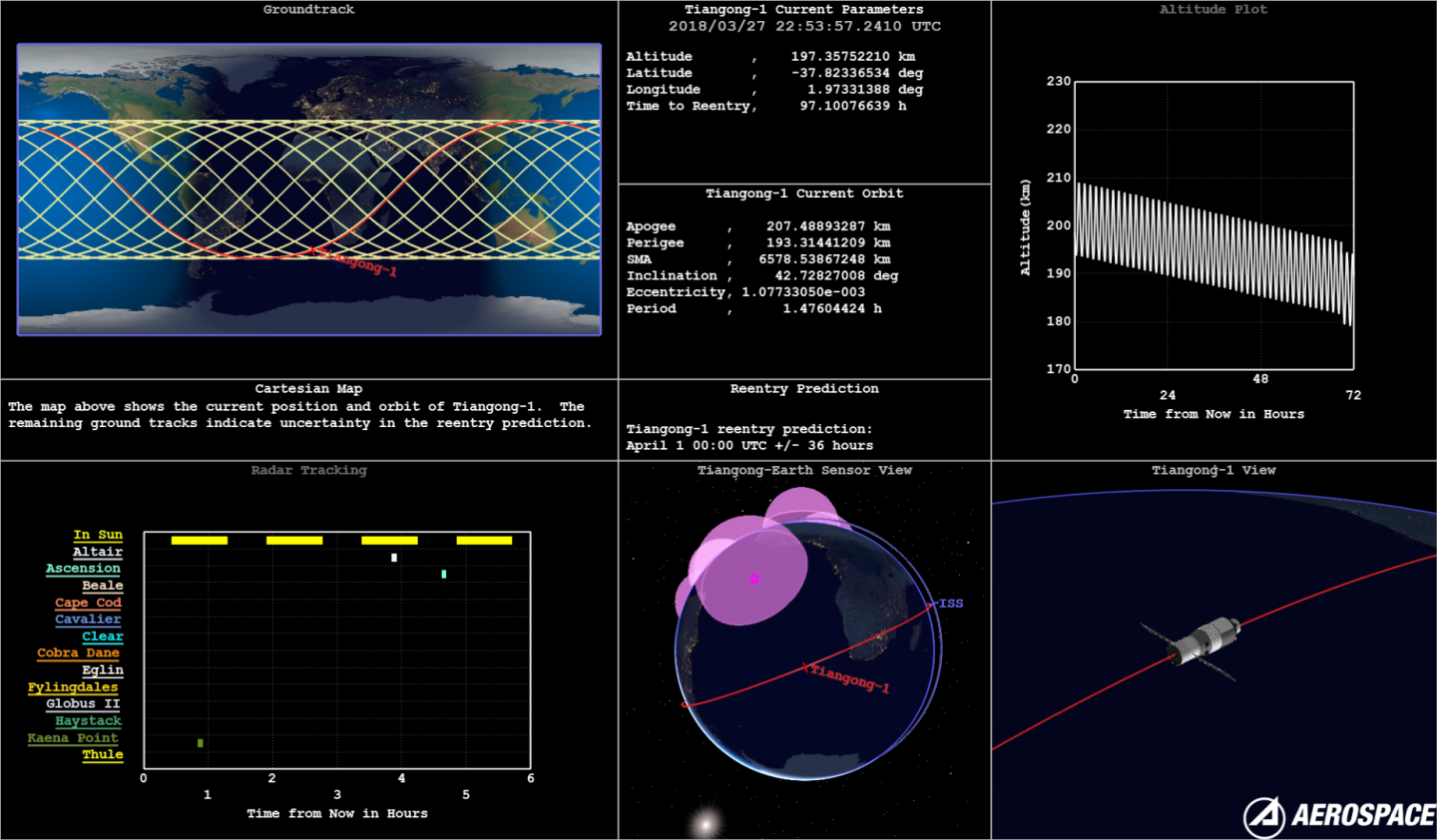Viewport: 1437px width, 840px height.
Task: Click the white Altair tracking pass marker
Action: tap(394, 558)
